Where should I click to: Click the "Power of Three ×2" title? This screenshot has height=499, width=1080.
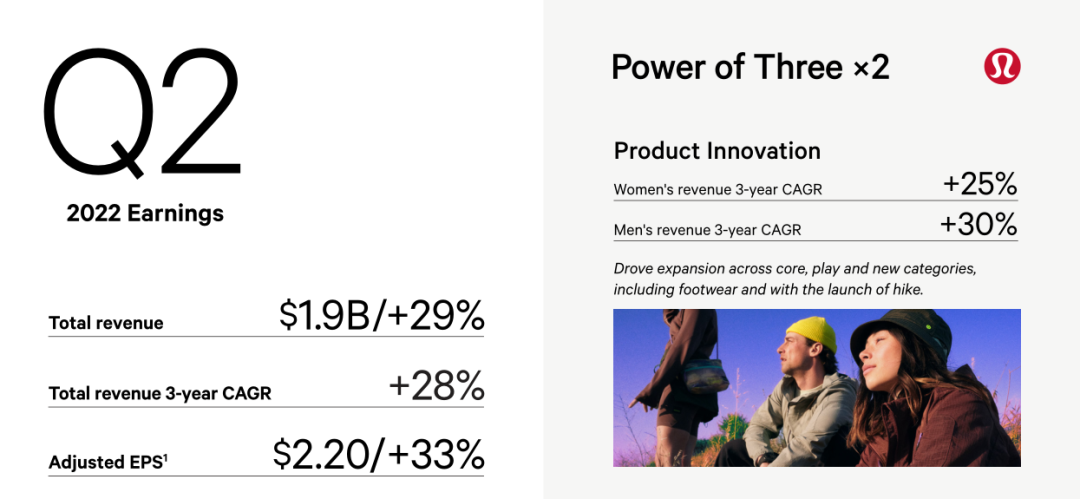[750, 68]
